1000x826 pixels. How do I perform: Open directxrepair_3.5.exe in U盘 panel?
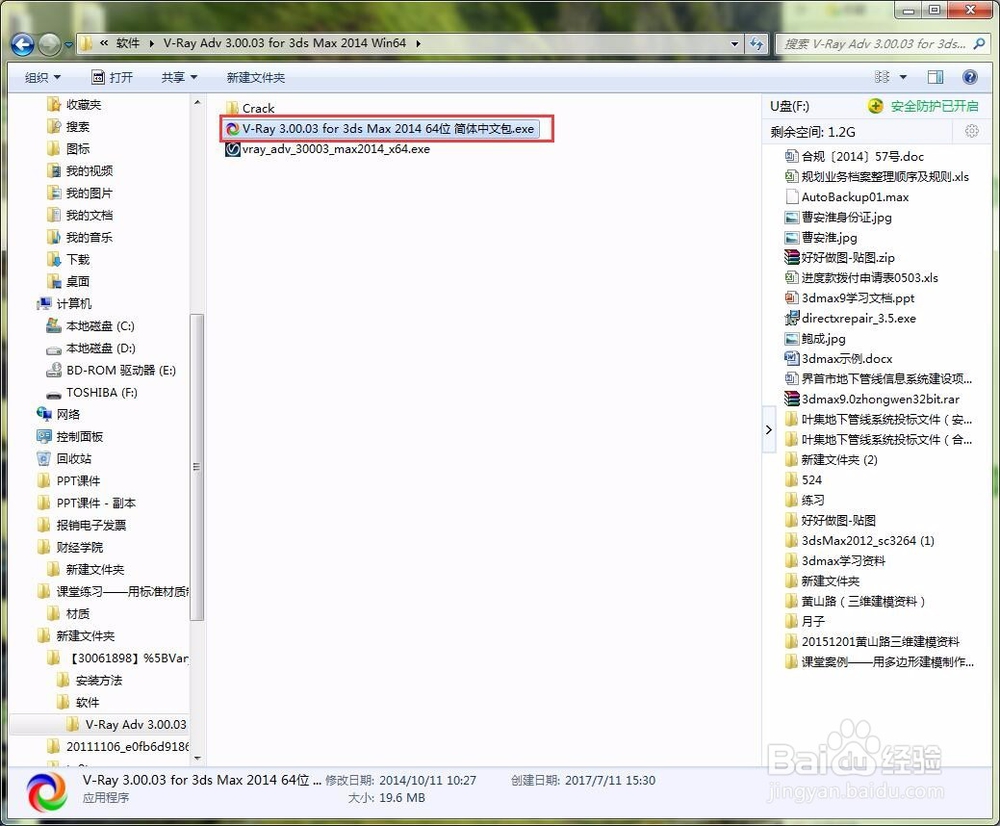(x=849, y=318)
